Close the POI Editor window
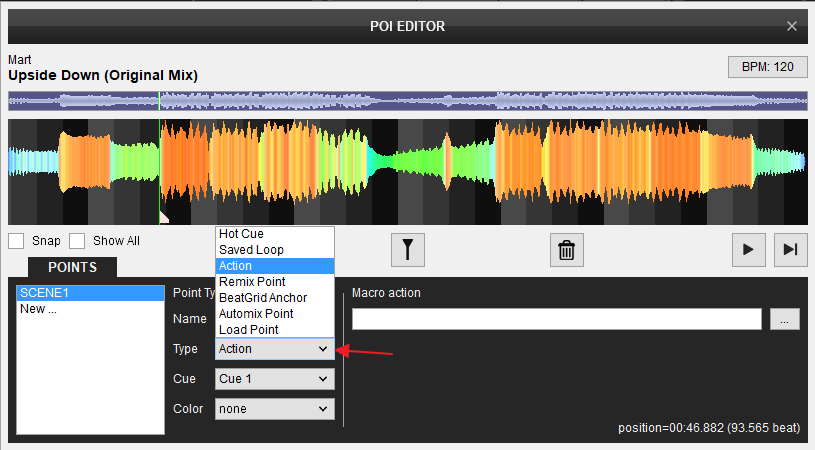Image resolution: width=815 pixels, height=450 pixels. click(x=792, y=26)
